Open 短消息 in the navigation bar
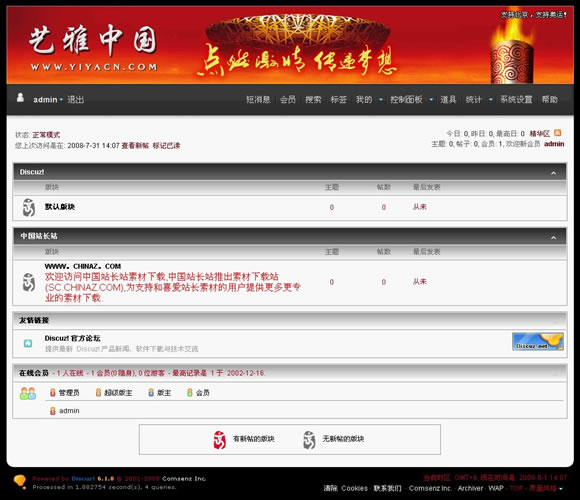 pyautogui.click(x=258, y=99)
